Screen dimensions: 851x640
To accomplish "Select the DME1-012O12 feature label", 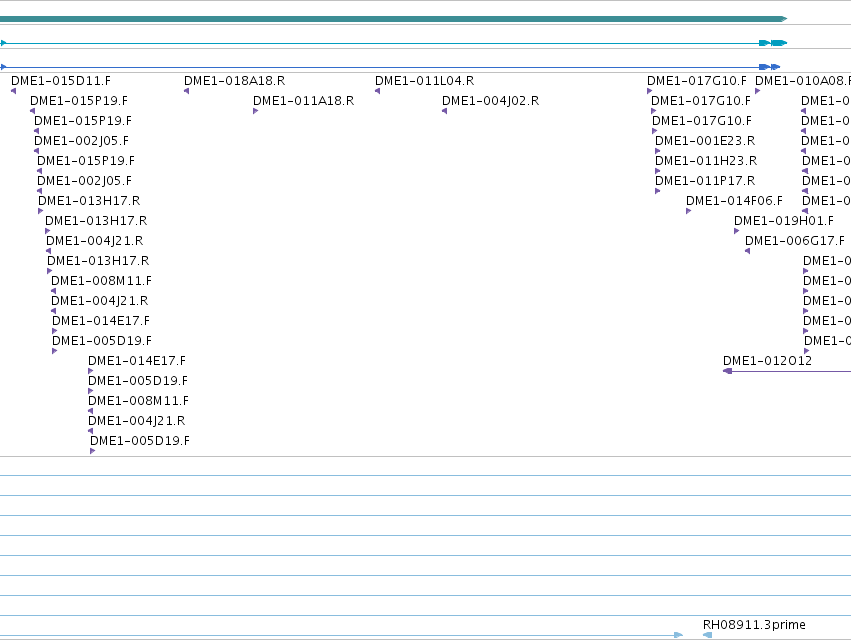I will point(767,361).
